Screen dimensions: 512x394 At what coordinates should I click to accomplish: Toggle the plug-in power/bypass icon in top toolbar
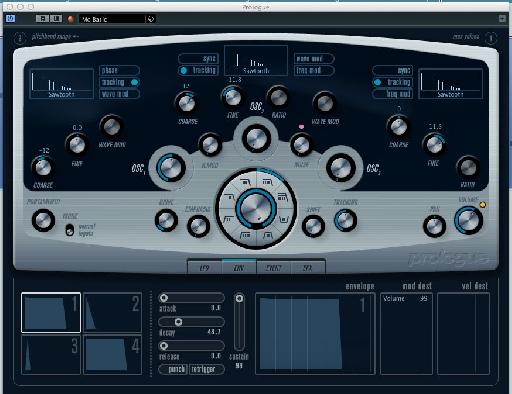coord(11,19)
